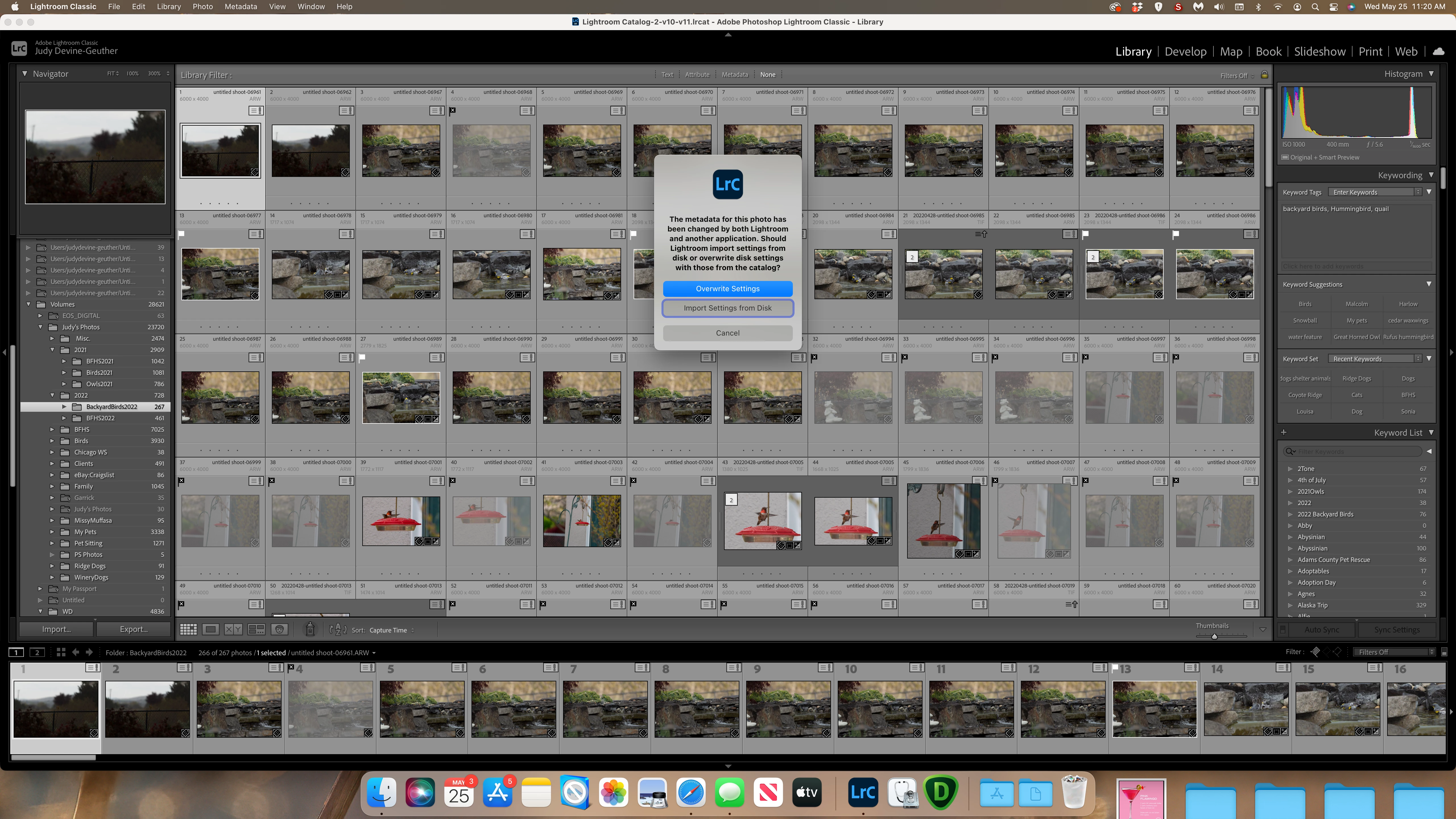Viewport: 1456px width, 819px height.
Task: Open Recent Keywords keyword set dropdown
Action: pos(1374,359)
